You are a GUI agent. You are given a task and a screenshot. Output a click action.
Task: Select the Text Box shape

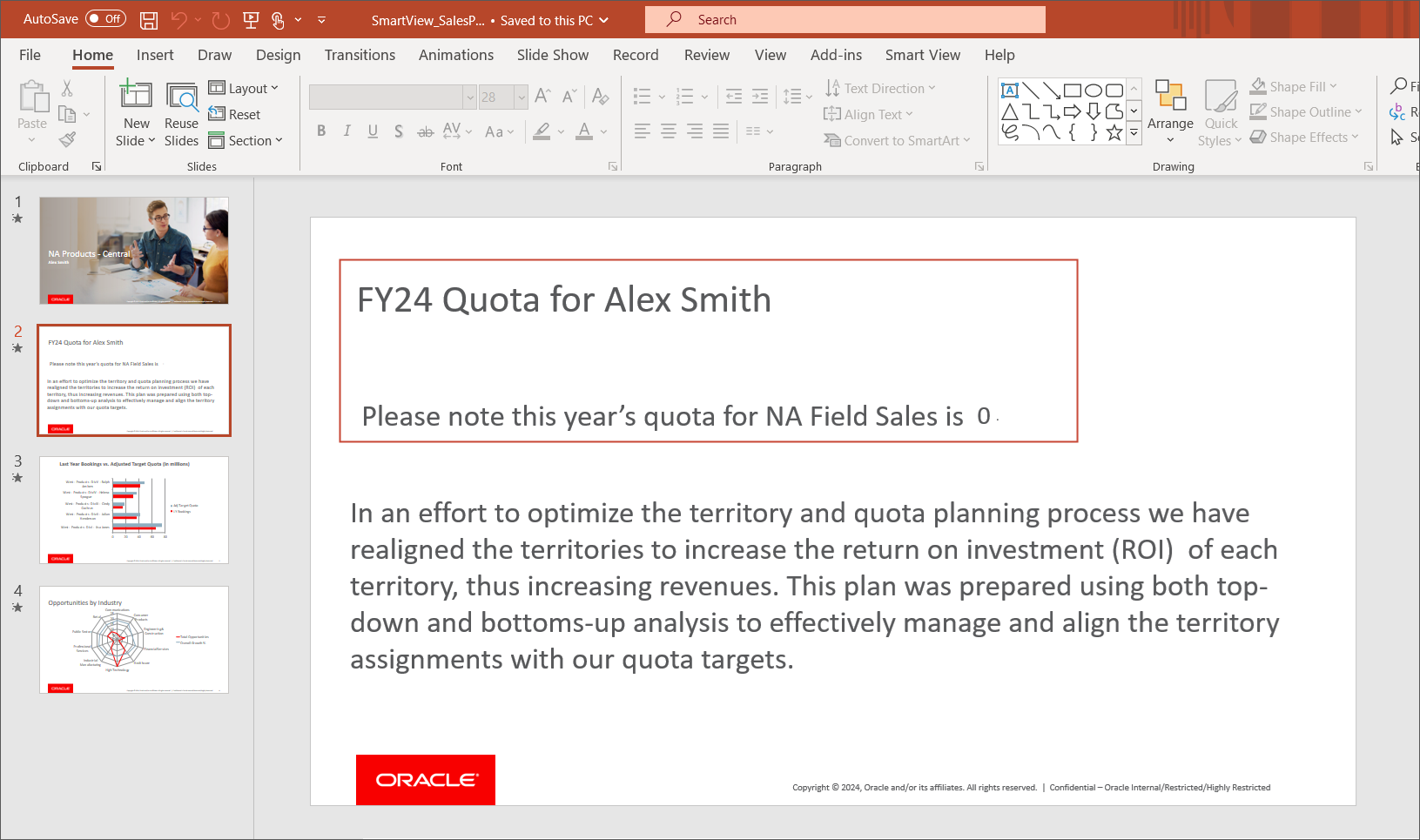1010,91
